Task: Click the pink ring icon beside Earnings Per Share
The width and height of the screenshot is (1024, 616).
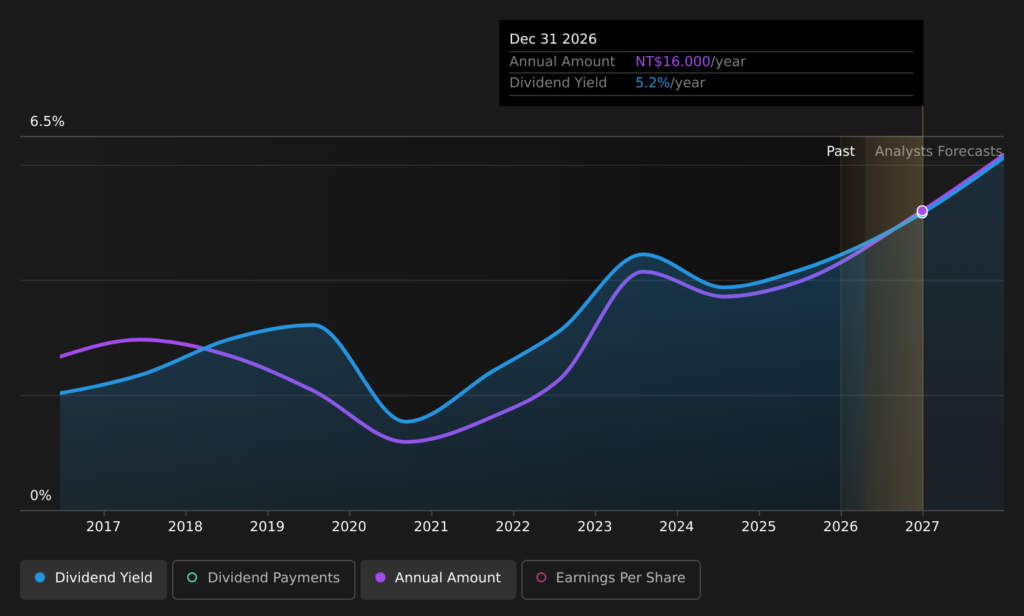Action: coord(541,578)
